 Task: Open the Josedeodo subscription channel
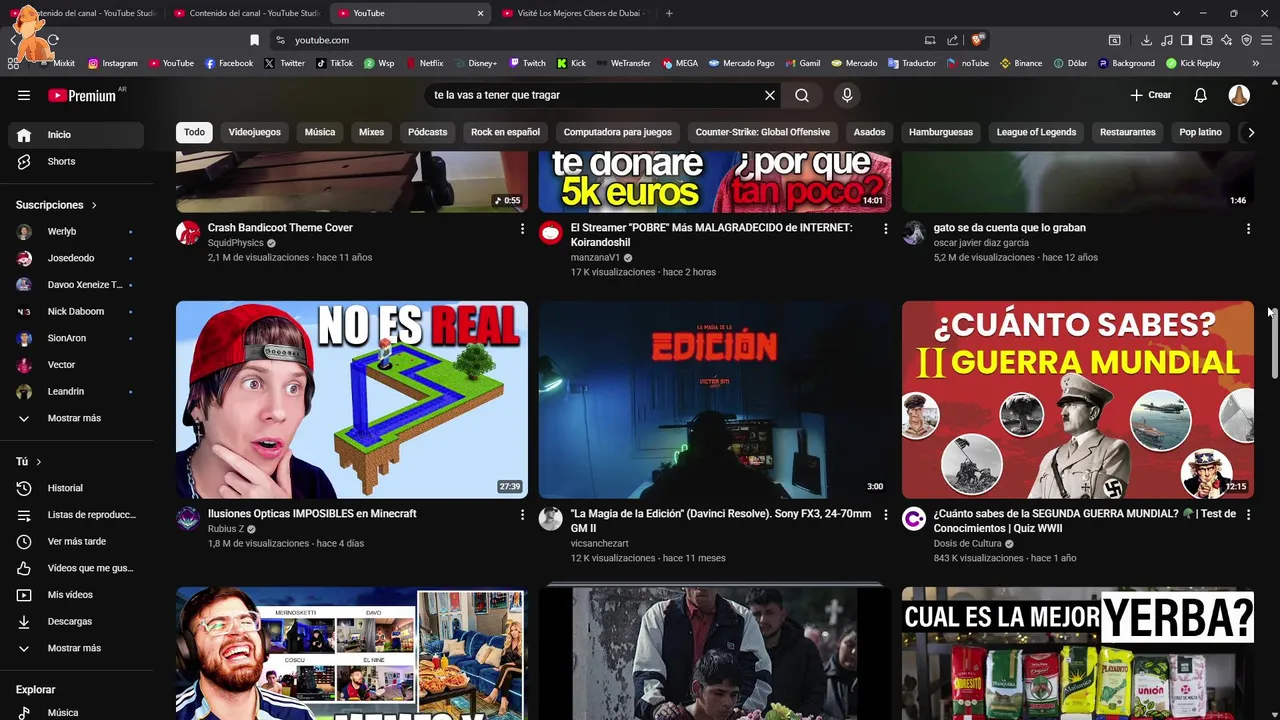click(x=76, y=258)
